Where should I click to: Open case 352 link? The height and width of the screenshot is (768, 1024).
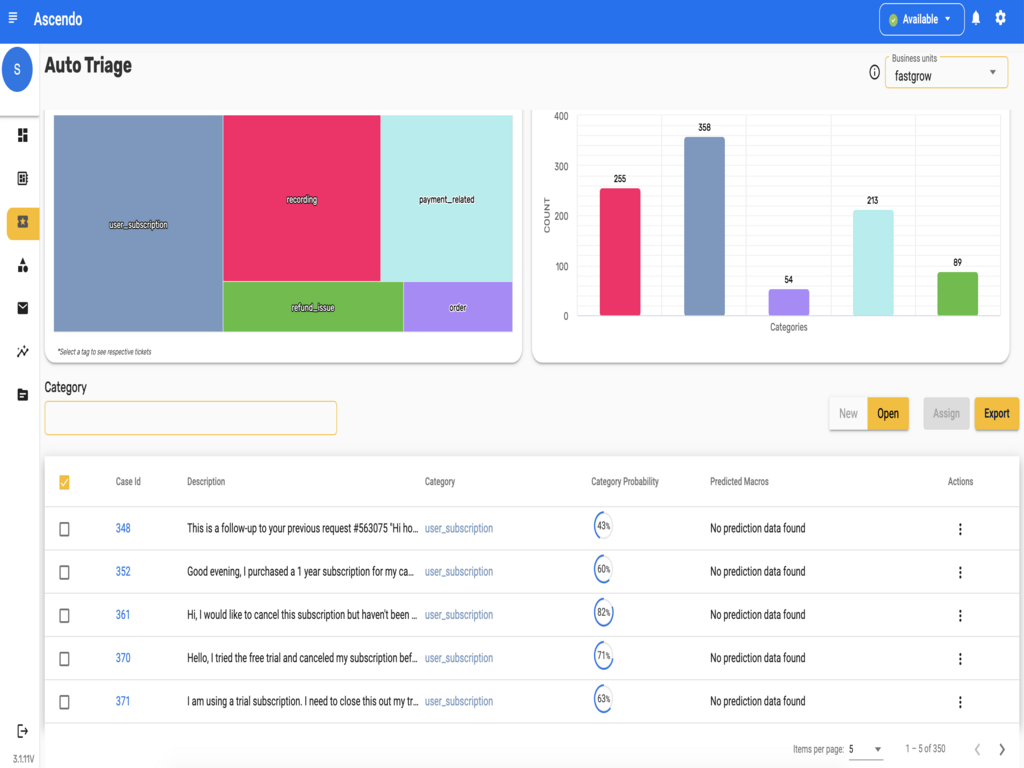point(123,572)
